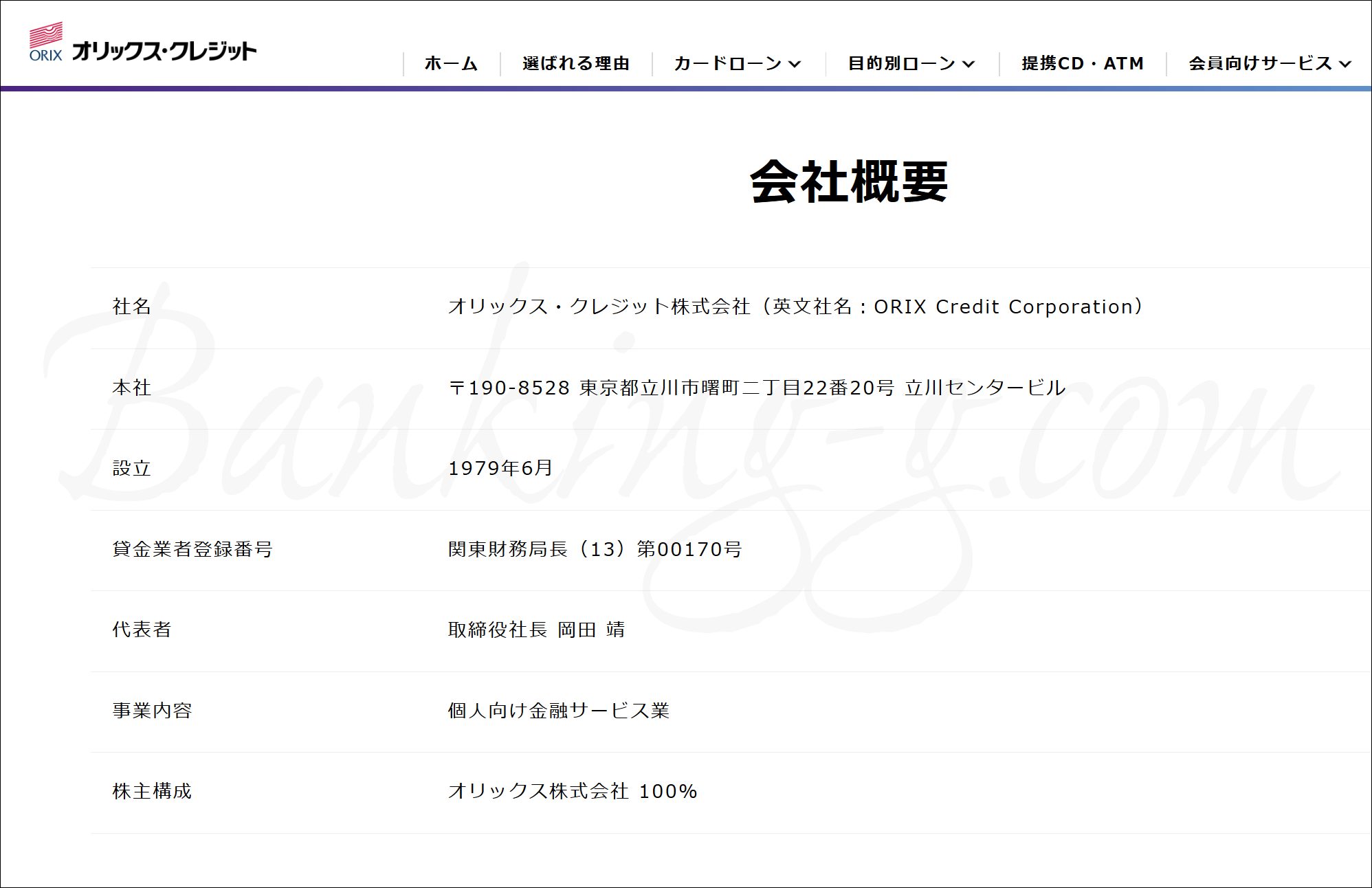1372x888 pixels.
Task: Open the ホーム menu item
Action: [x=451, y=63]
